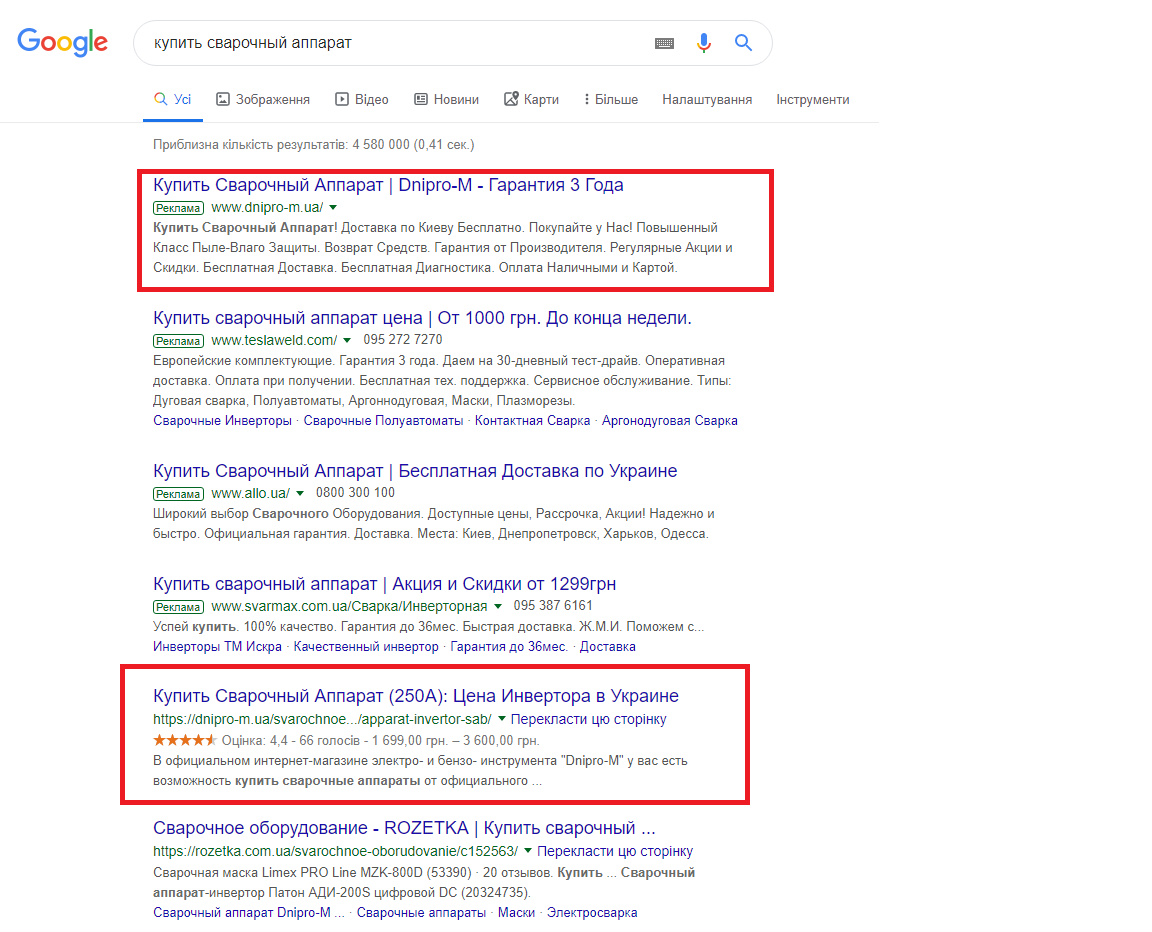Screen dimensions: 1152x932
Task: Open the Новини news tab
Action: [446, 99]
